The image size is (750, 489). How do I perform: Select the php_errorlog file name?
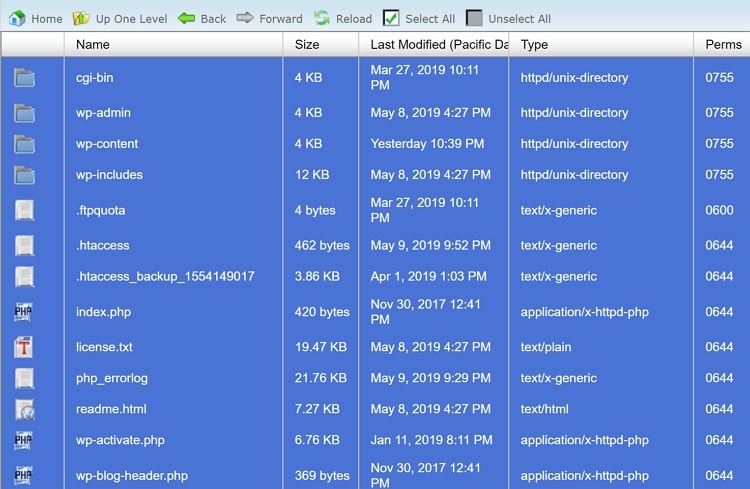[x=112, y=378]
